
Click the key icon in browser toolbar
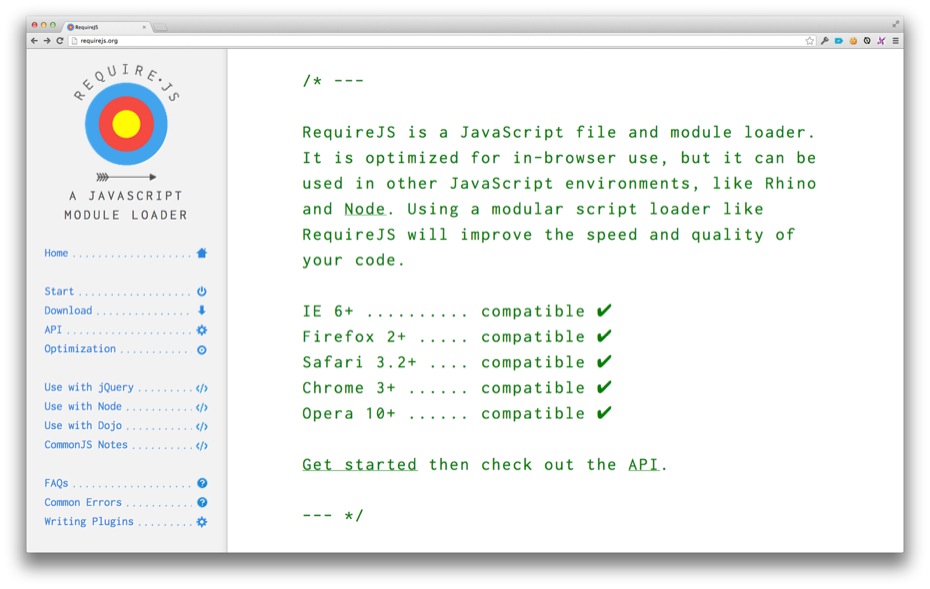click(824, 41)
